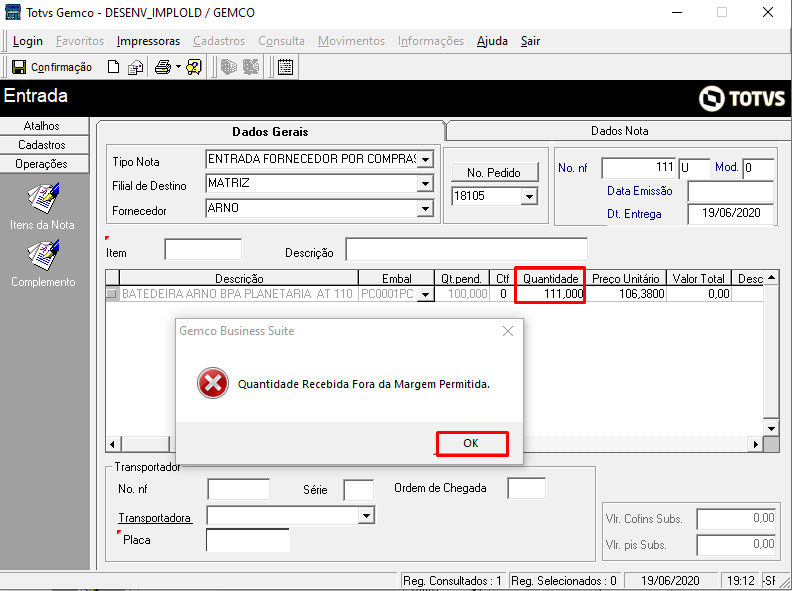This screenshot has height=591, width=792.
Task: Click the Vlr. Cofins Subs. field
Action: pyautogui.click(x=735, y=519)
